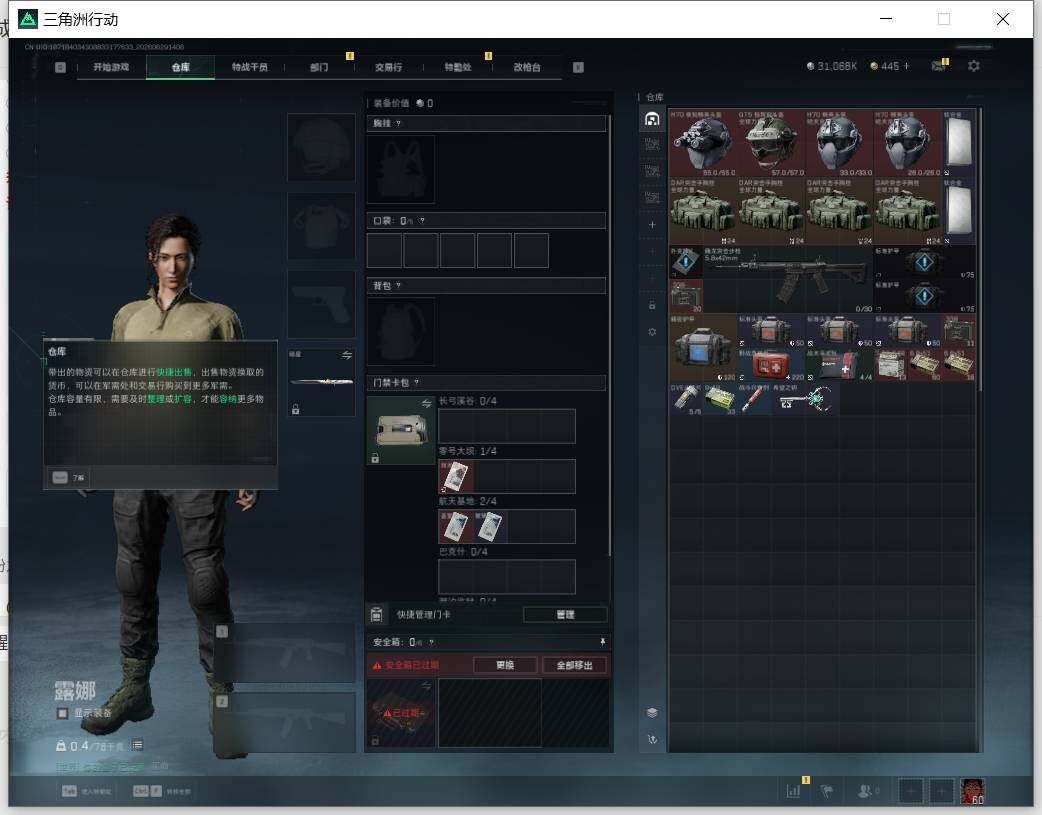1042x815 pixels.
Task: Open the settings gear in top bar
Action: click(x=974, y=66)
